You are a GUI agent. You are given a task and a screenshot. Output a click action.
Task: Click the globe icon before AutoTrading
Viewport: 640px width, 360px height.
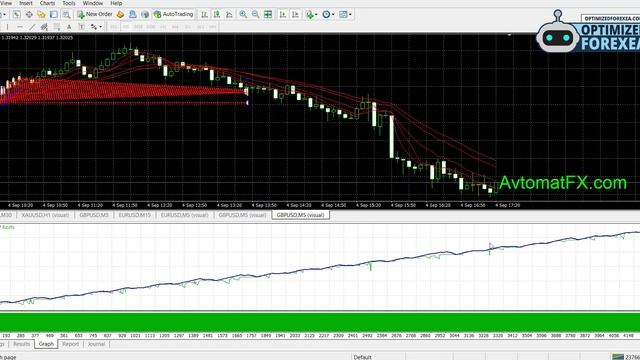tap(145, 15)
